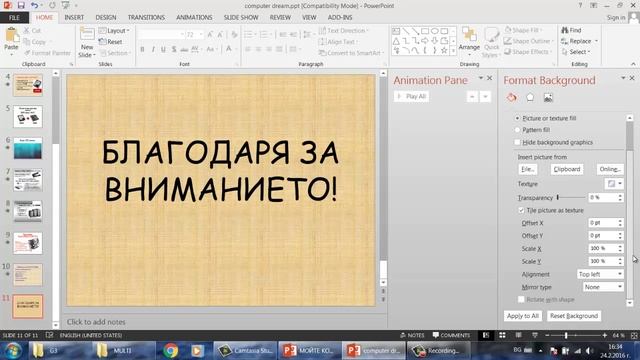The width and height of the screenshot is (640, 360).
Task: Check Hide background graphics
Action: 517,142
